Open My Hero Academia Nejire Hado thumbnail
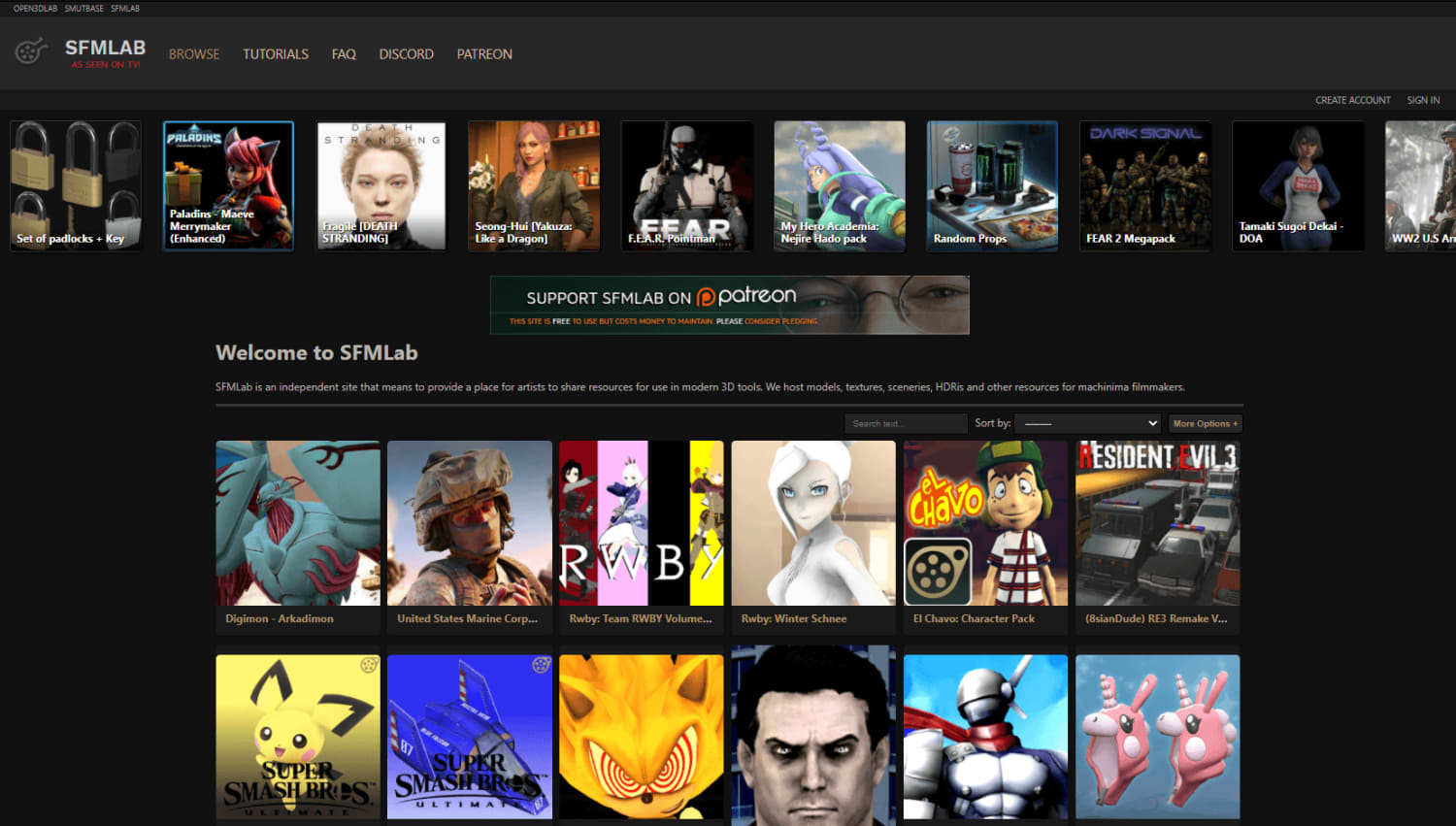The image size is (1456, 826). (840, 186)
